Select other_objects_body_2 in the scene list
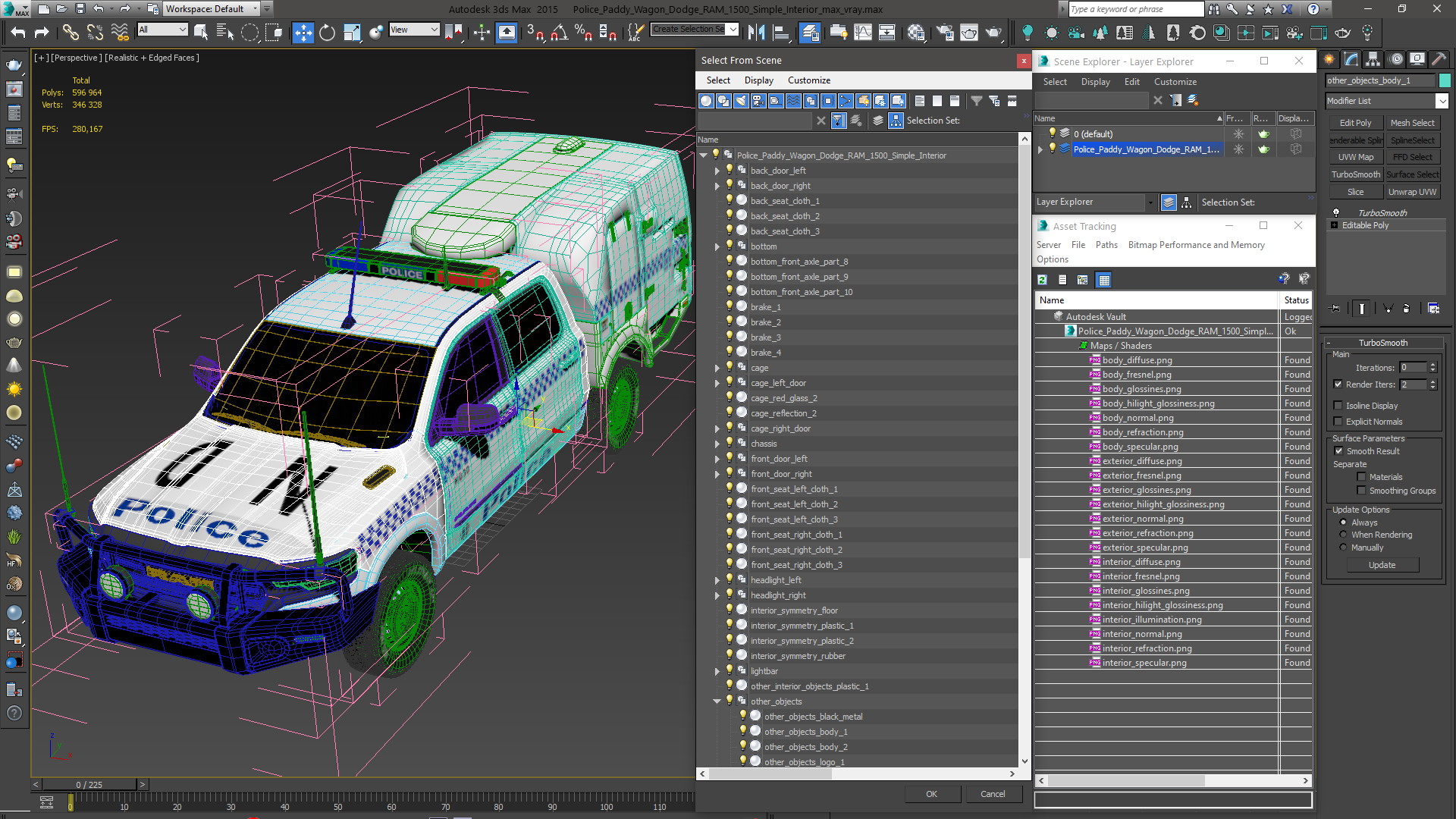The height and width of the screenshot is (819, 1456). point(805,747)
